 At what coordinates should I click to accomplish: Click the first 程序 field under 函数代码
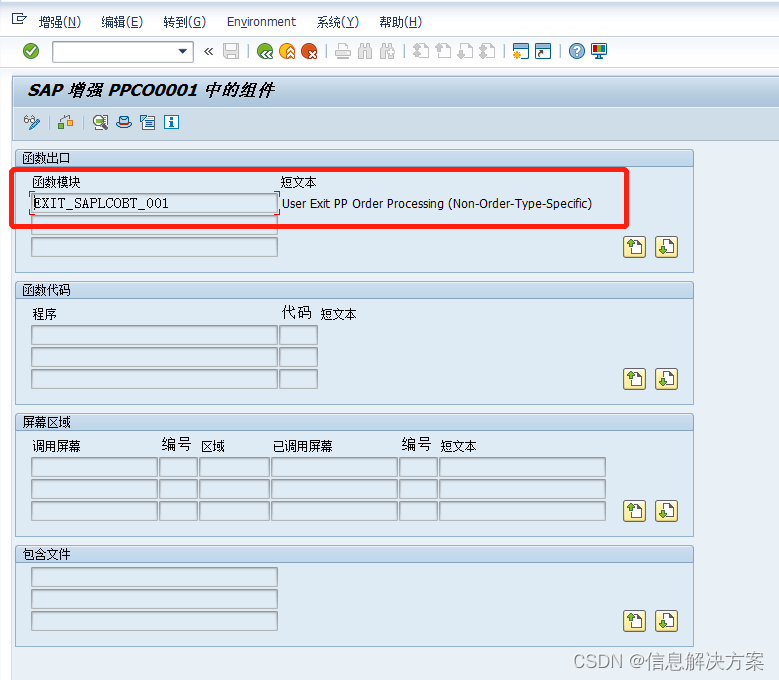[154, 335]
